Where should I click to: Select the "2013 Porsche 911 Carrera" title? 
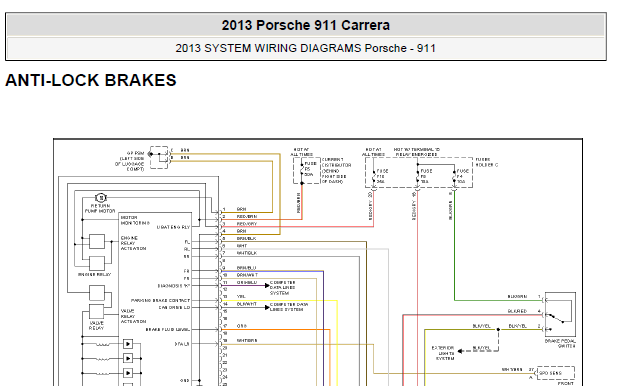click(x=305, y=25)
